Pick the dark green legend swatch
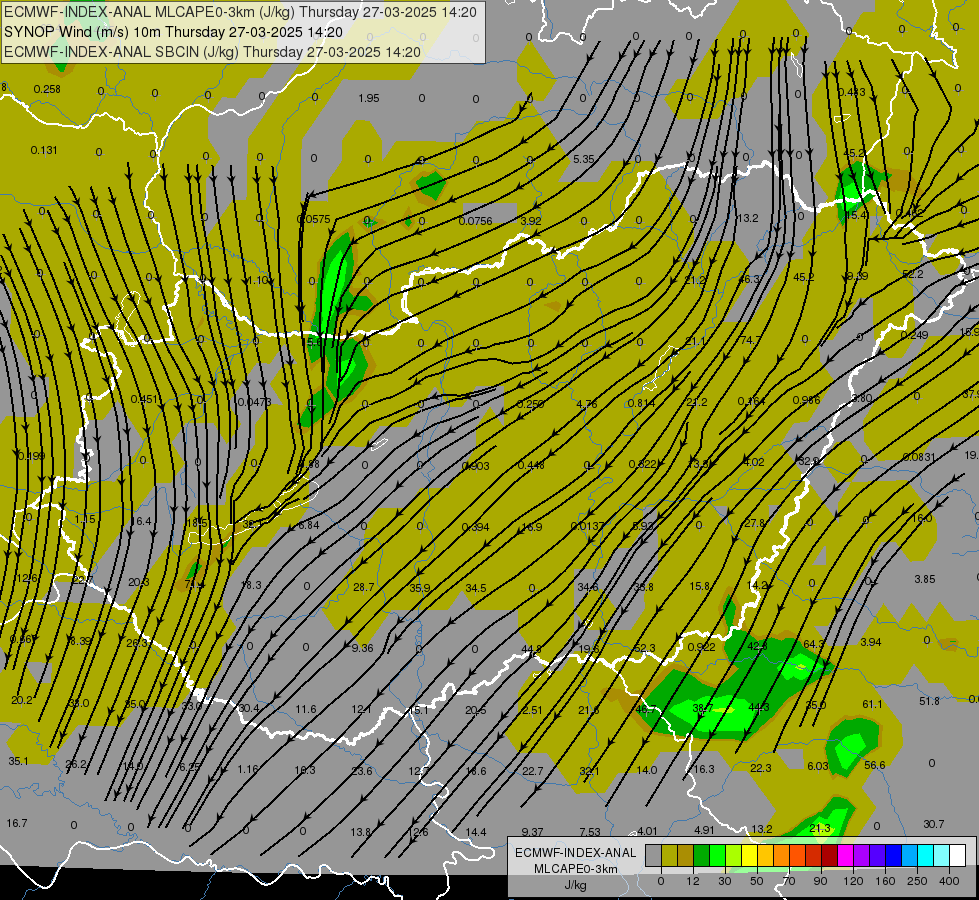 pyautogui.click(x=702, y=855)
